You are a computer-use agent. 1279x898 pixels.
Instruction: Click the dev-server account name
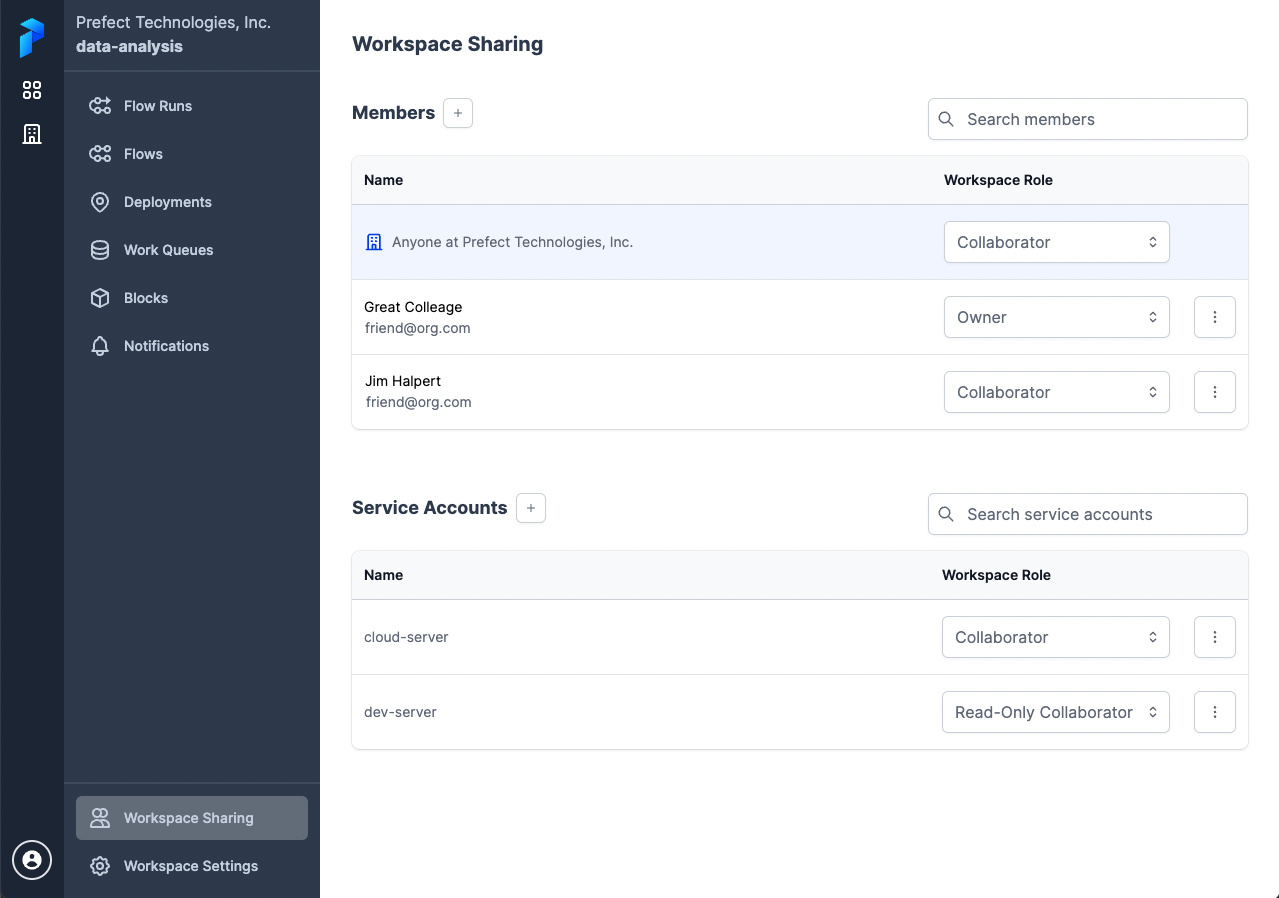point(400,712)
